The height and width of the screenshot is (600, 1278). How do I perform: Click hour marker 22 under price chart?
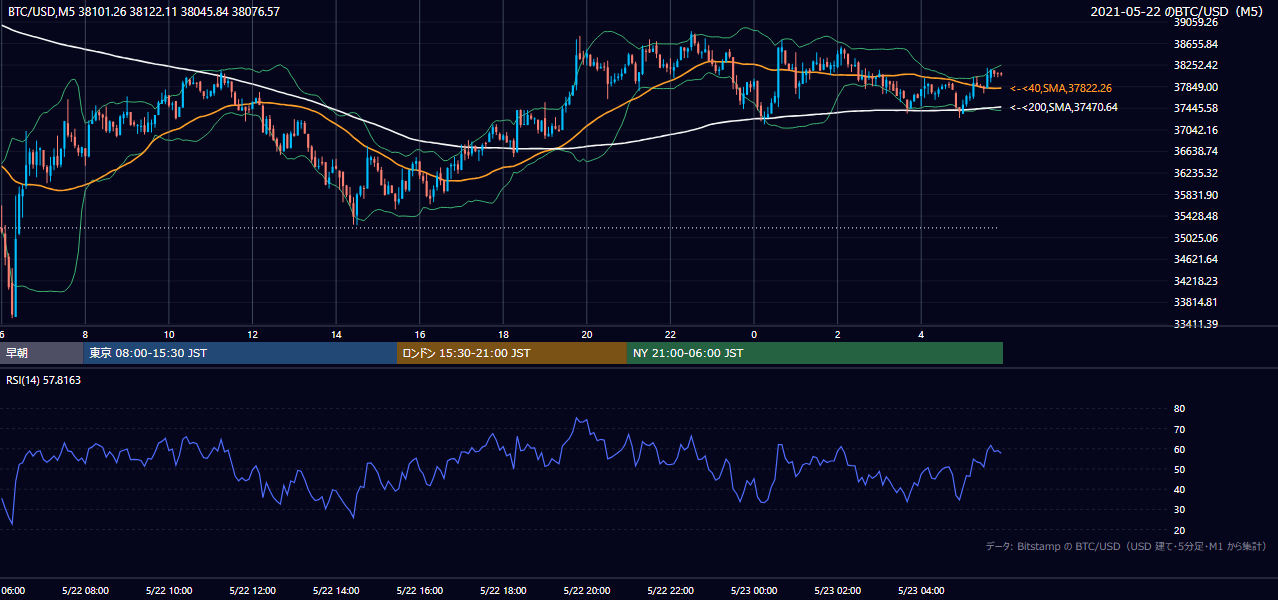pyautogui.click(x=670, y=335)
